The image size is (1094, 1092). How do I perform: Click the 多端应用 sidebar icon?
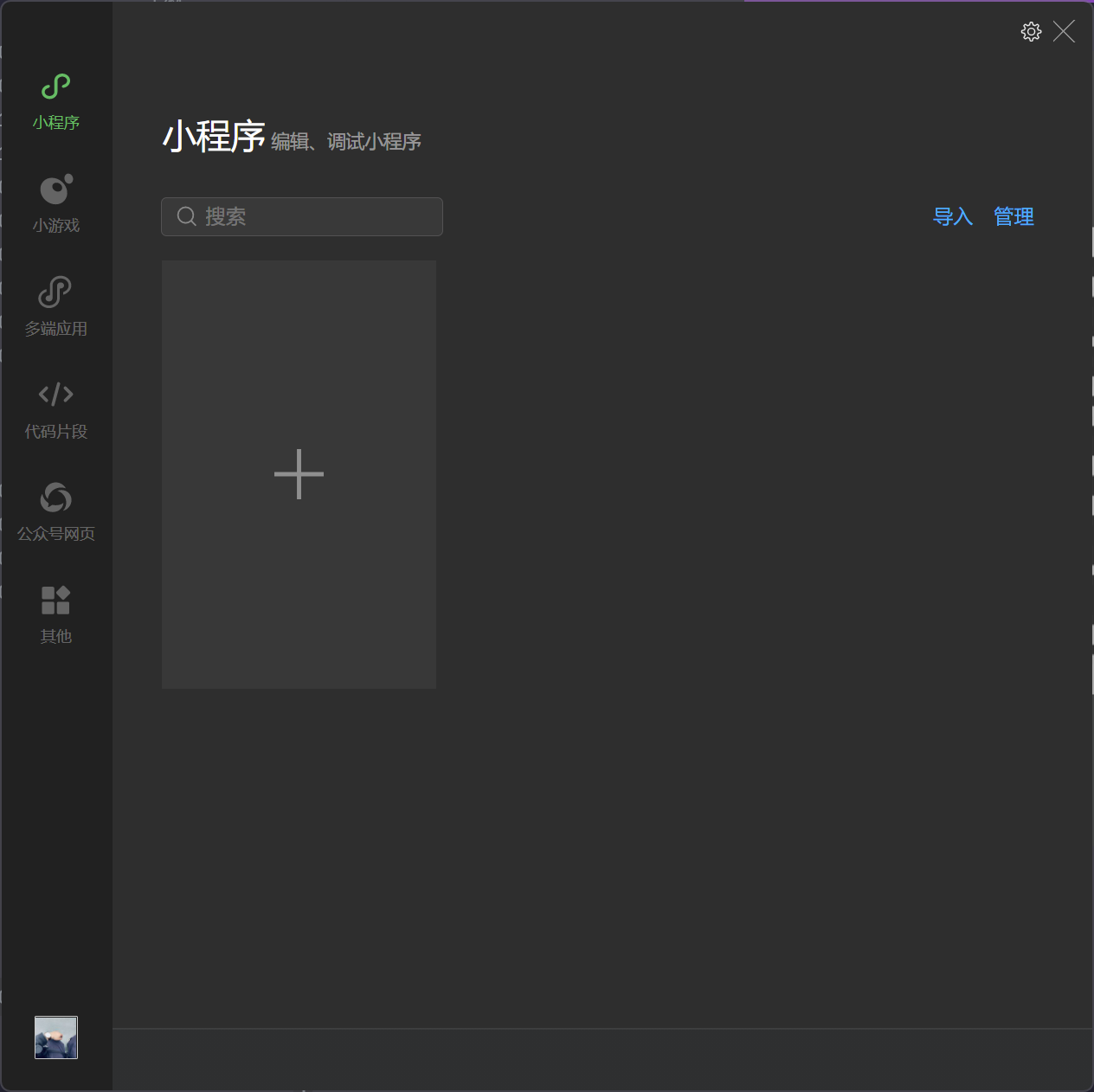click(x=55, y=292)
